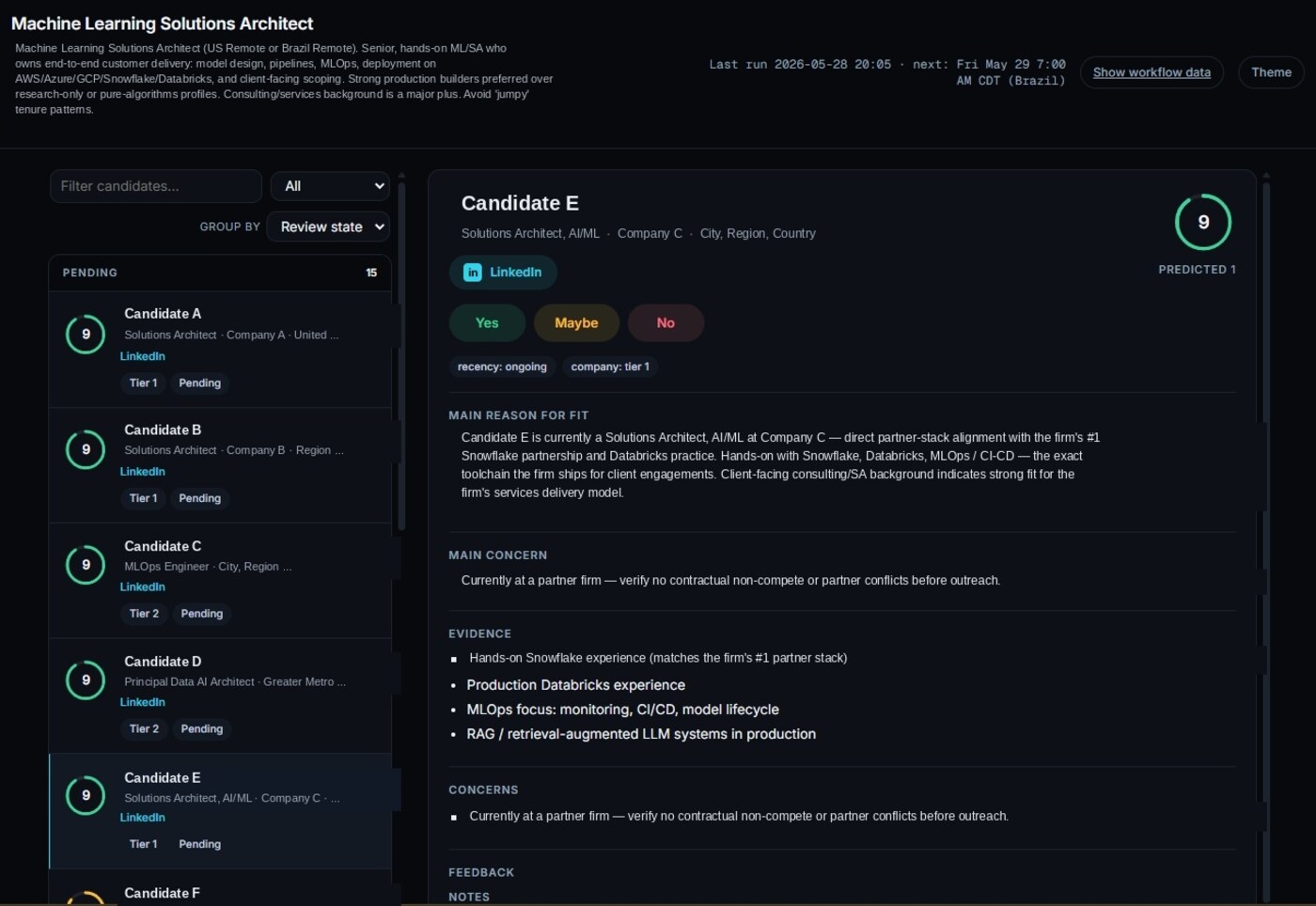
Task: Click the FEEDBACK section heading
Action: (x=481, y=873)
